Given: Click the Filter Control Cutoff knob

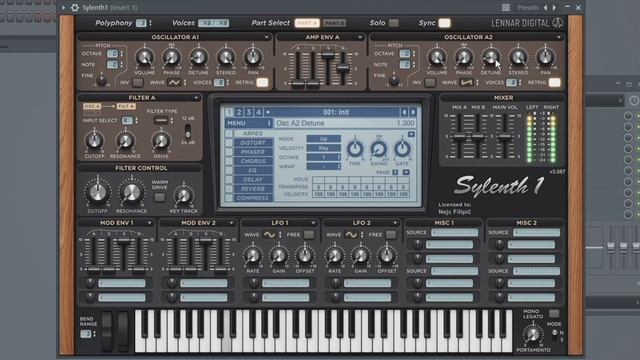Looking at the screenshot, I should point(98,193).
